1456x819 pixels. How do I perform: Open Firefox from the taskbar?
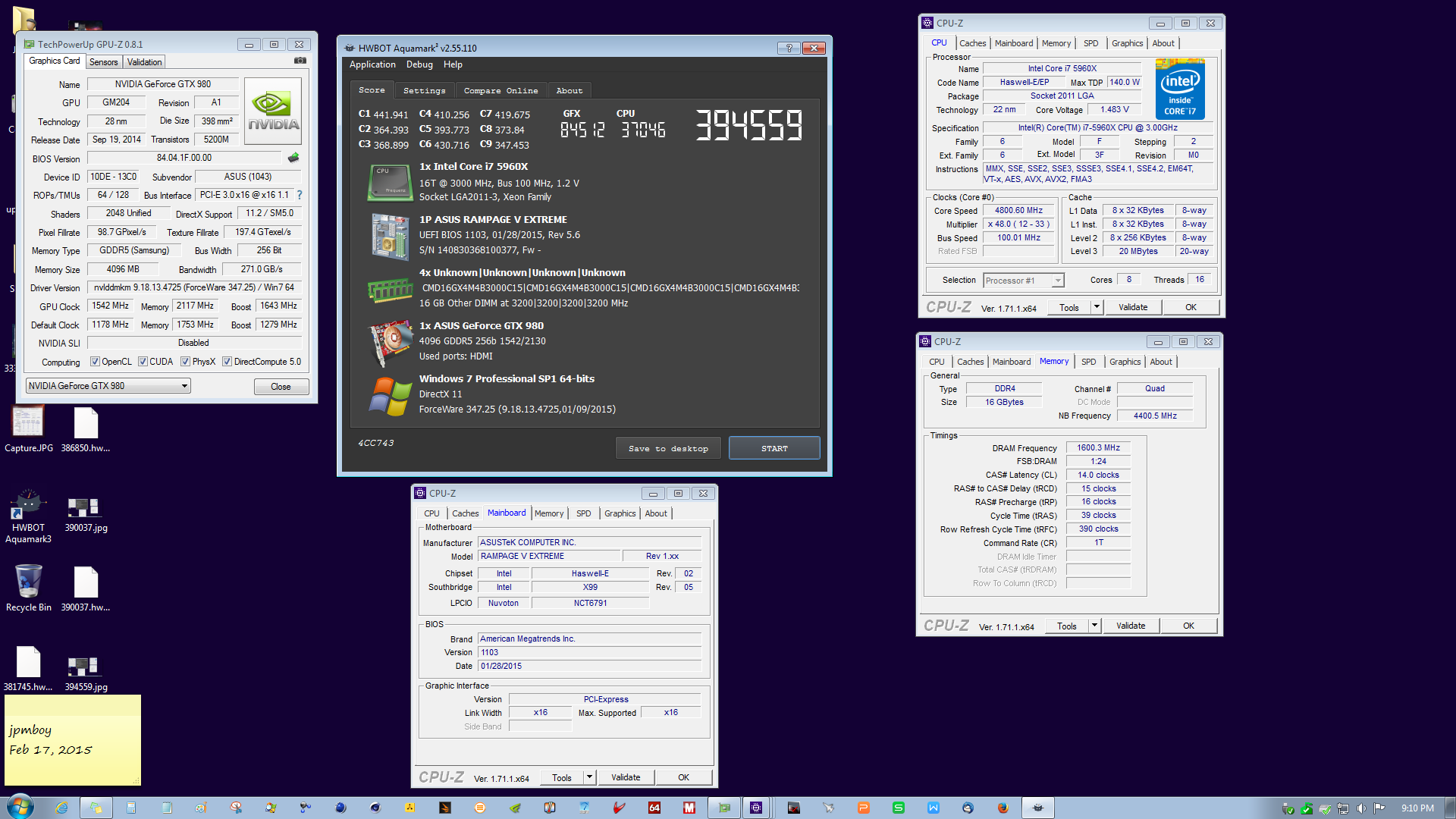(x=1003, y=808)
